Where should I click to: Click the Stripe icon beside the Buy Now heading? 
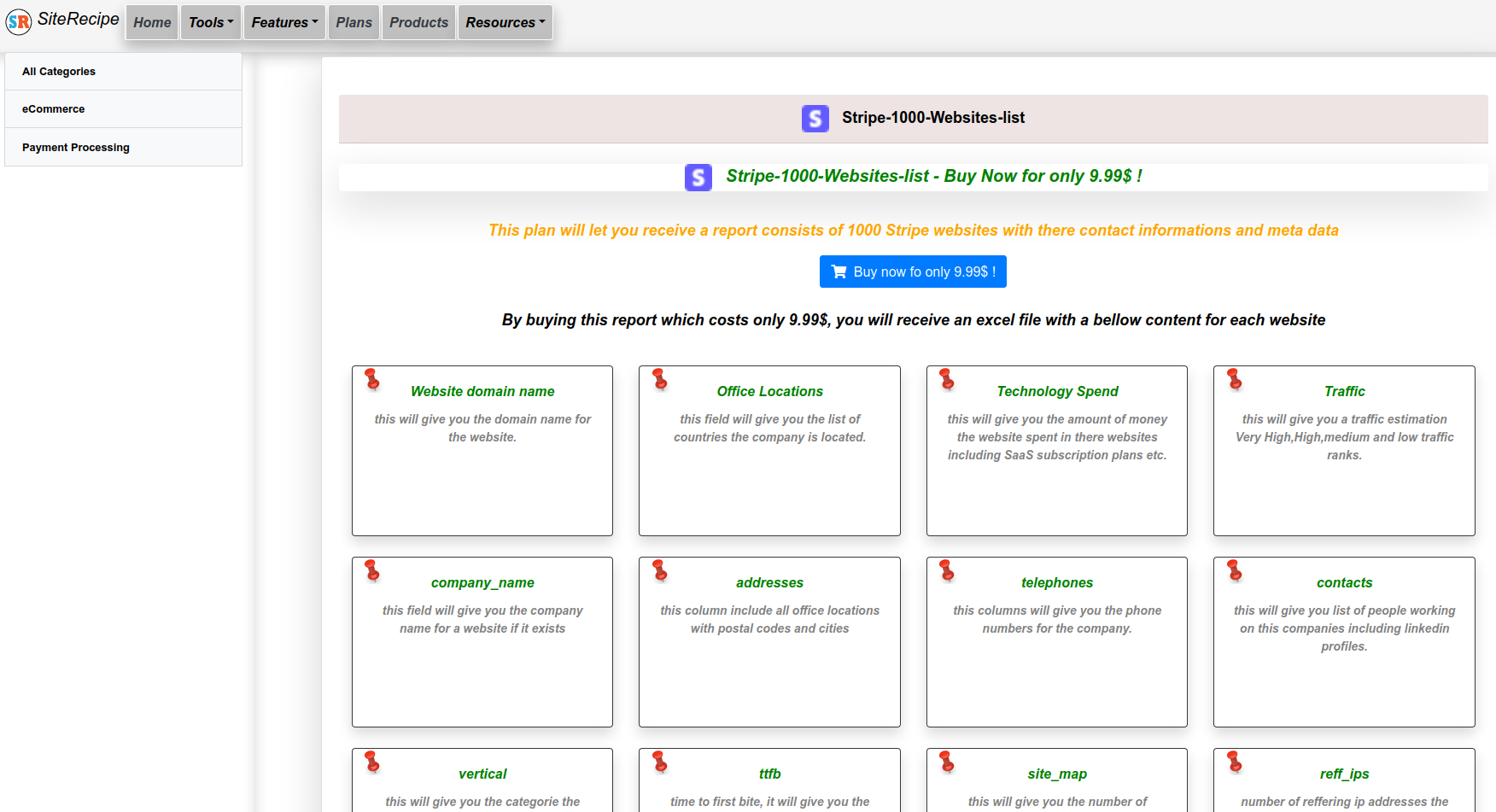tap(698, 178)
